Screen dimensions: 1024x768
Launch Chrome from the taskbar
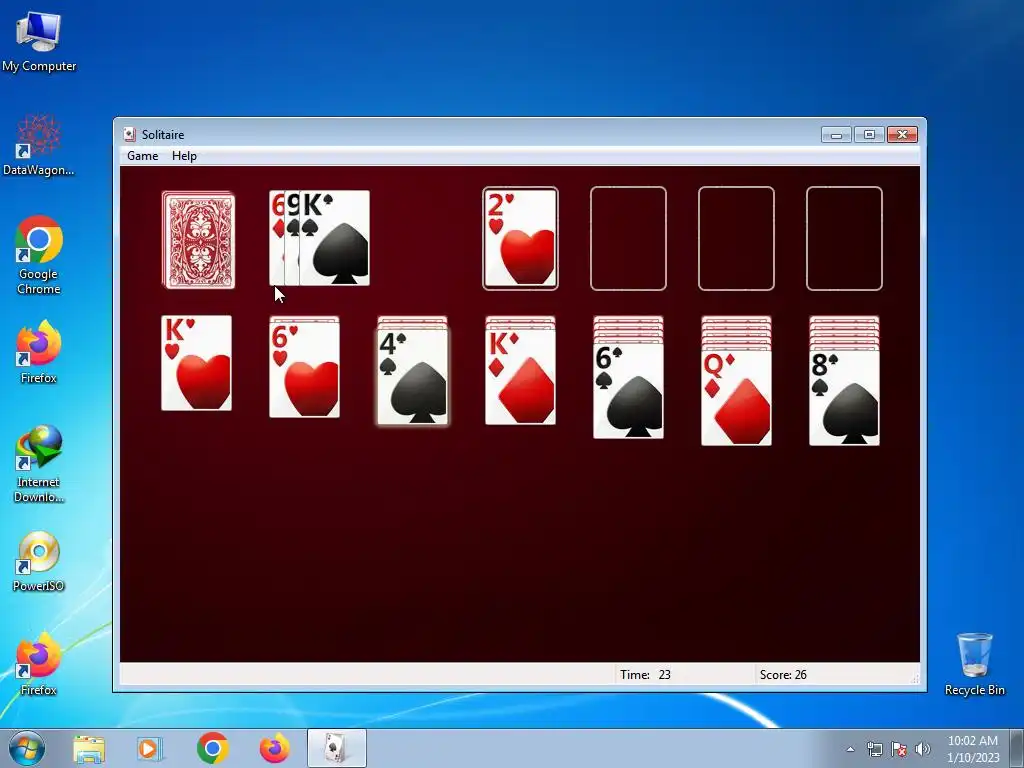[212, 748]
